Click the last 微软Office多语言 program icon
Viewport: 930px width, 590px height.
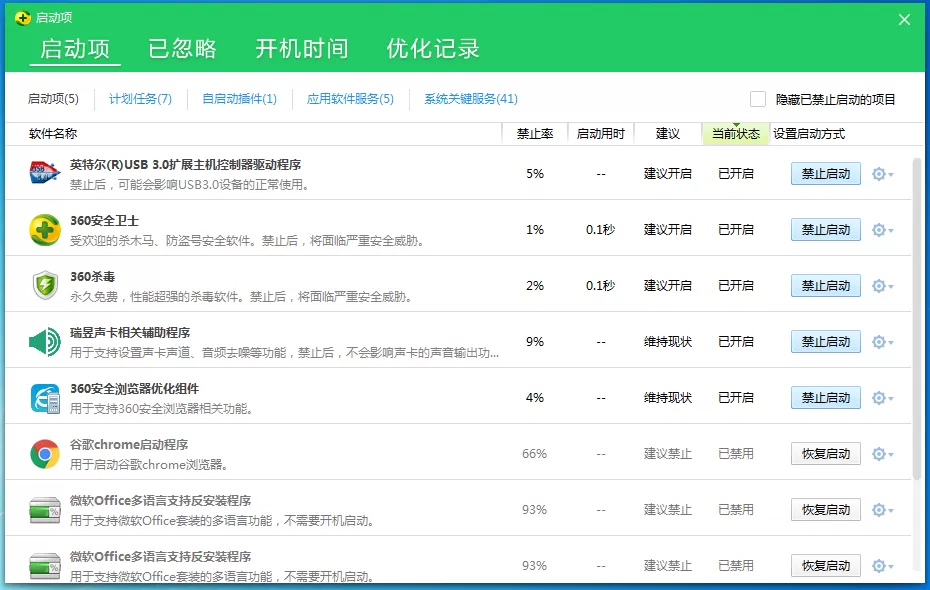pyautogui.click(x=45, y=566)
